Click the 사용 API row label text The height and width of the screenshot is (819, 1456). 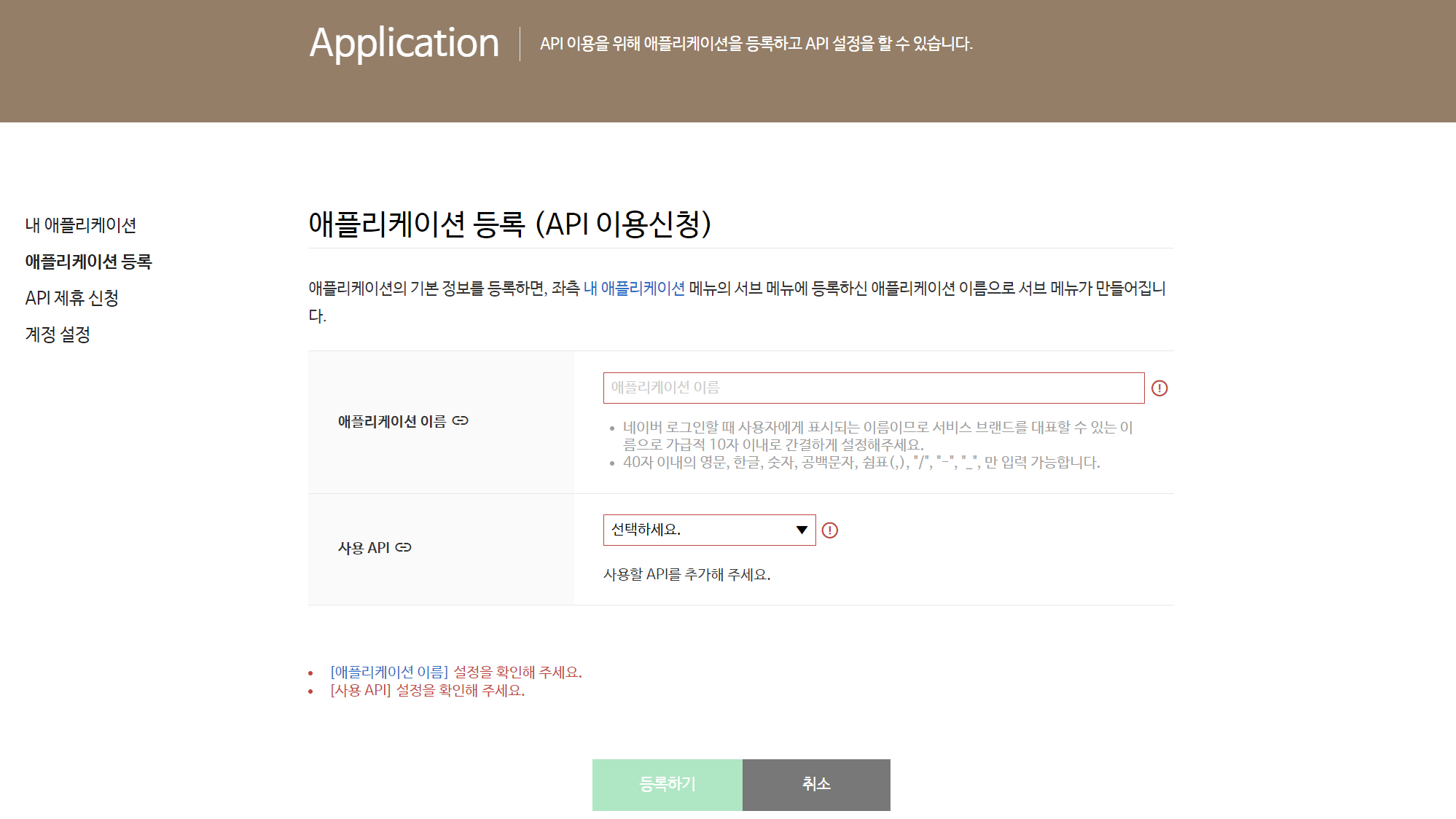[x=364, y=547]
